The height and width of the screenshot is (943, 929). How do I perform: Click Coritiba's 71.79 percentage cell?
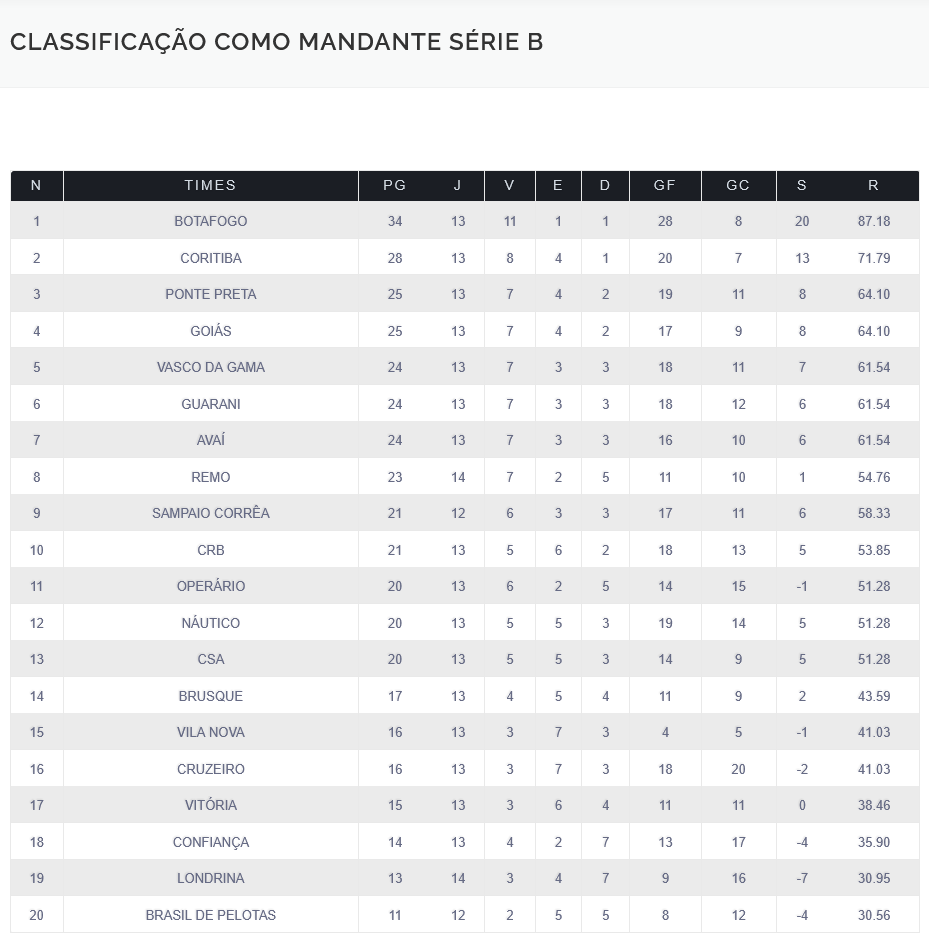(873, 258)
